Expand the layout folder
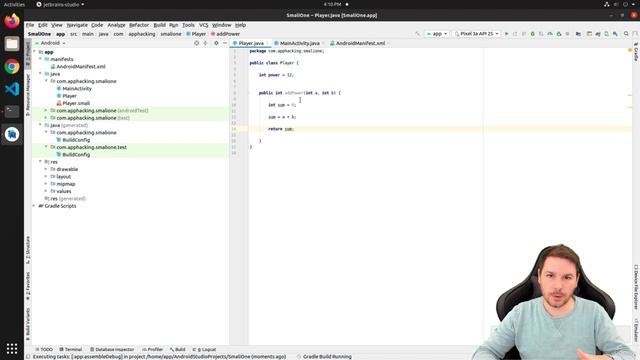 [46, 176]
